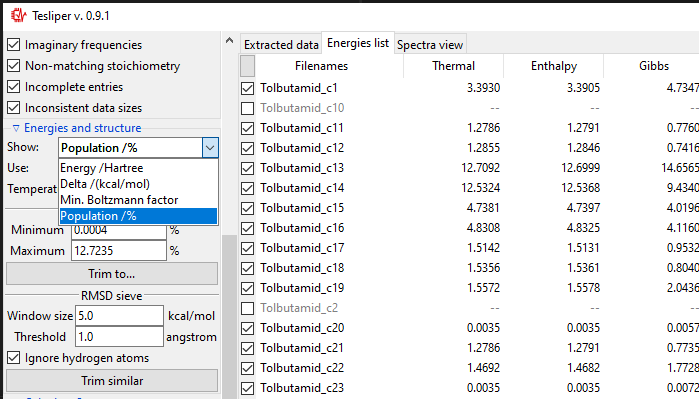Viewport: 699px width, 399px height.
Task: Toggle Imaginary frequencies checkbox
Action: click(x=14, y=45)
